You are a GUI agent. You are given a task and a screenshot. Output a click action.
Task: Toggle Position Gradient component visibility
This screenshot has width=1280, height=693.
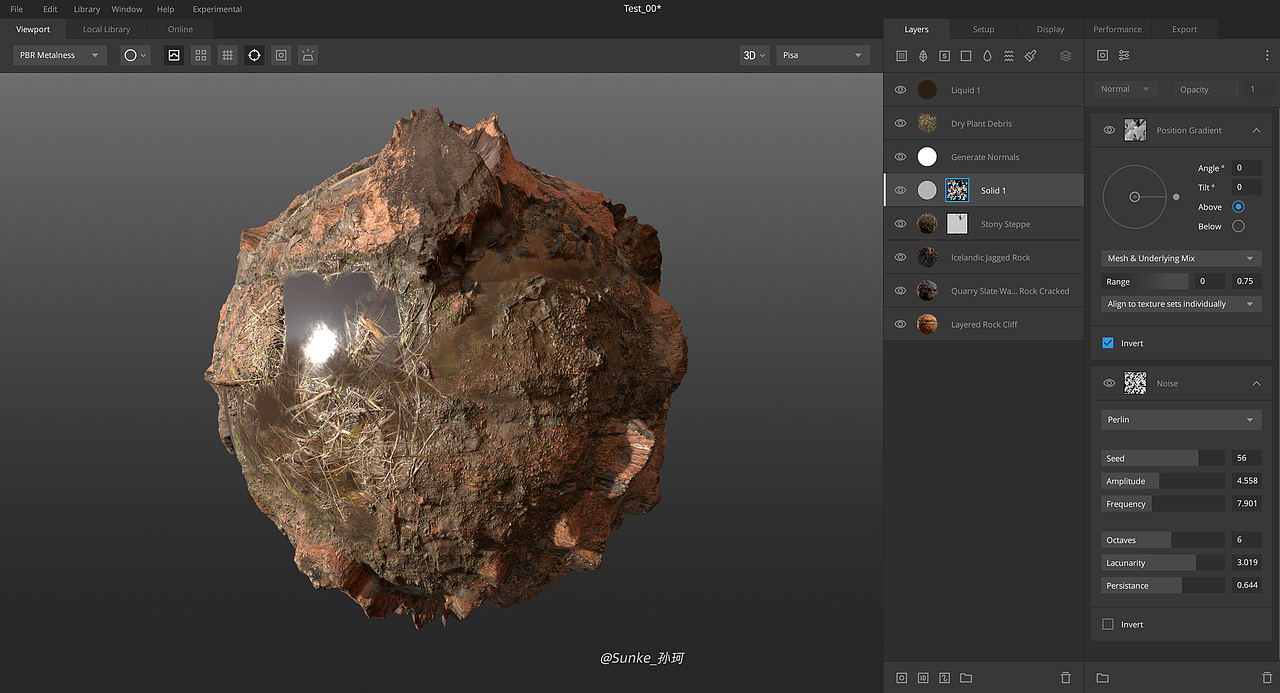1109,130
